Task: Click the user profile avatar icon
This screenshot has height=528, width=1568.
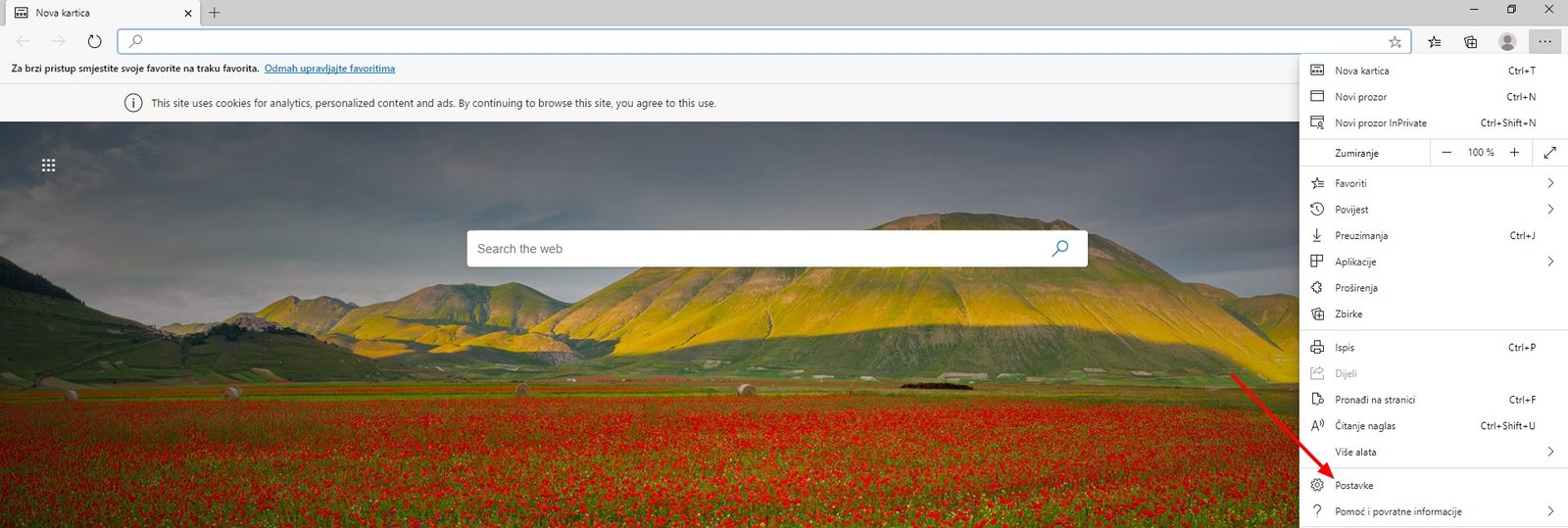Action: pos(1507,41)
